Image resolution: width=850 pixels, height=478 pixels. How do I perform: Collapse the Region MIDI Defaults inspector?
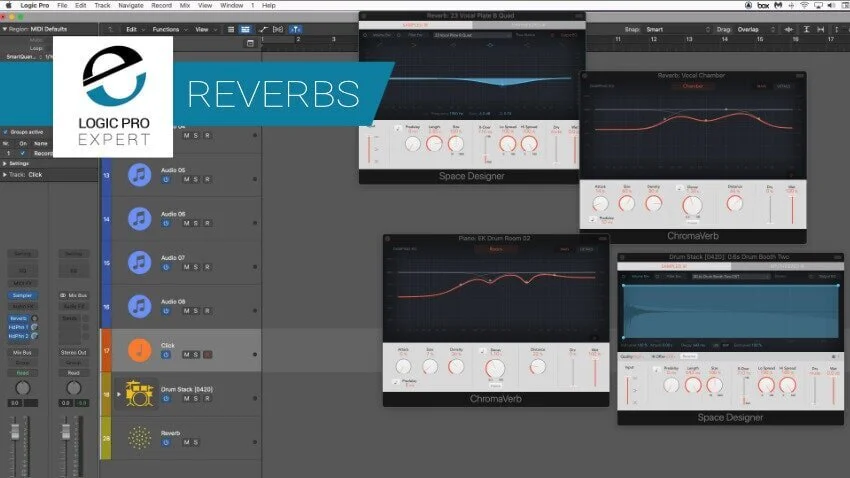coord(4,29)
